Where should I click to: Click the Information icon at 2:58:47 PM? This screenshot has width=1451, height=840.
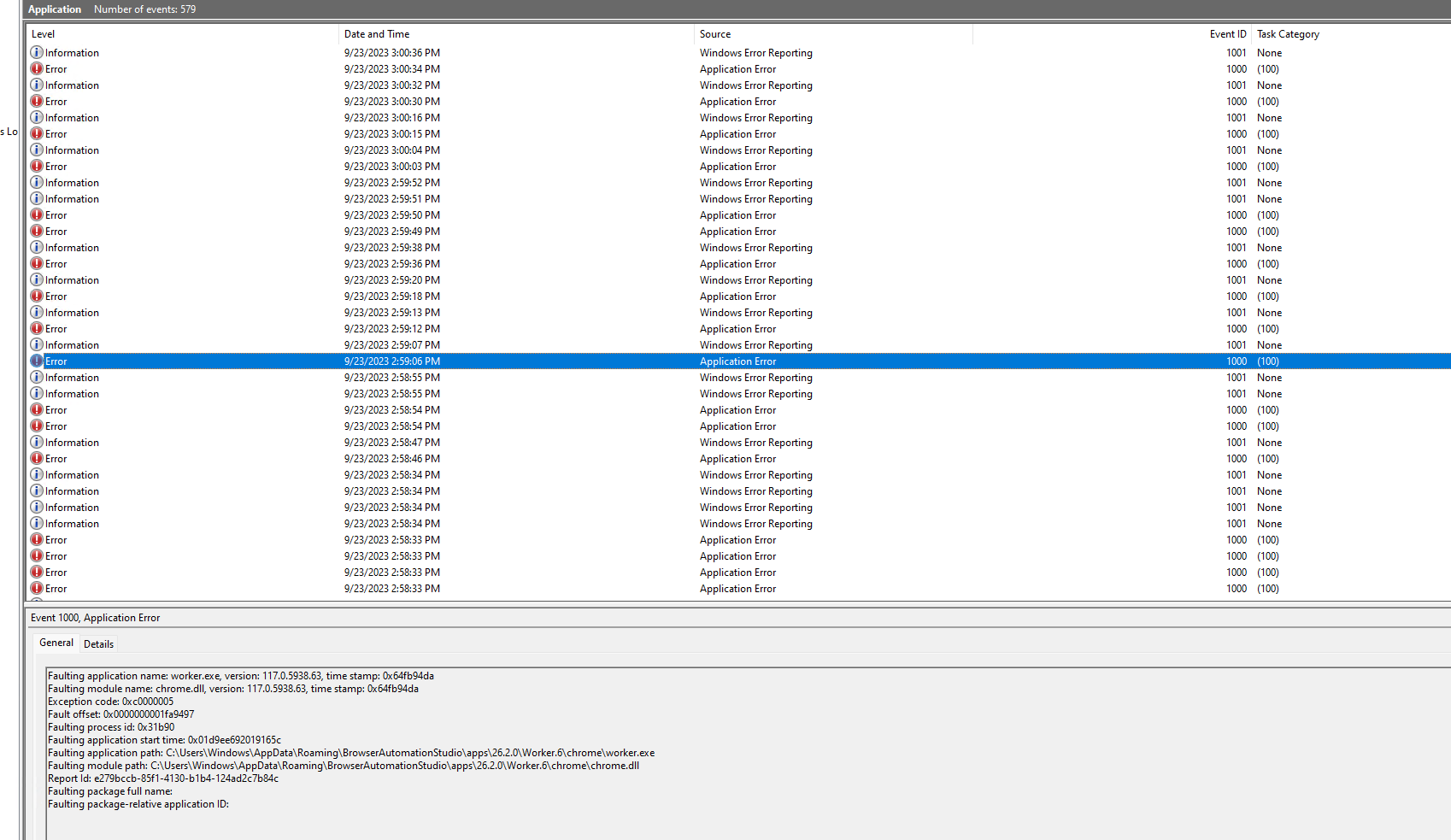[x=37, y=443]
